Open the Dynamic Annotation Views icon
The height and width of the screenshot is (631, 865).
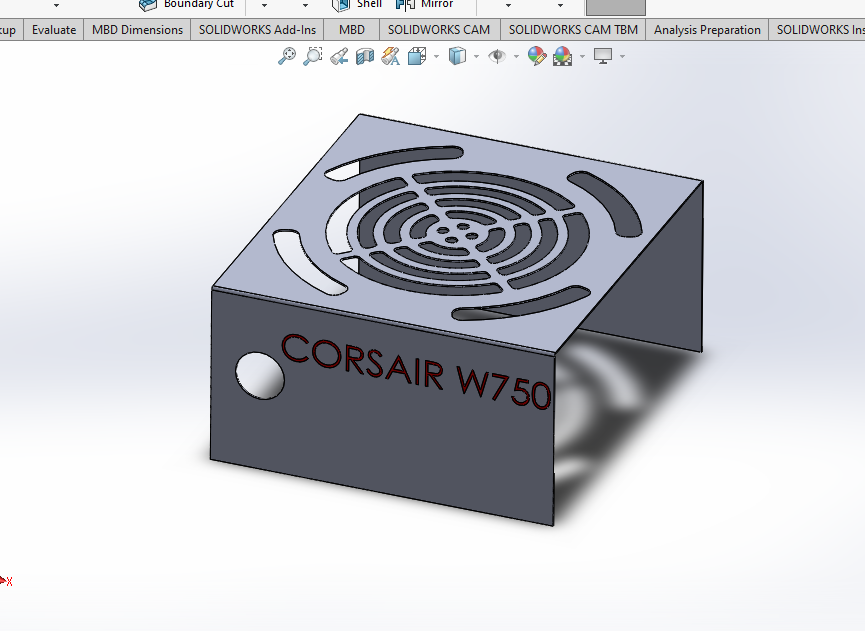[391, 57]
